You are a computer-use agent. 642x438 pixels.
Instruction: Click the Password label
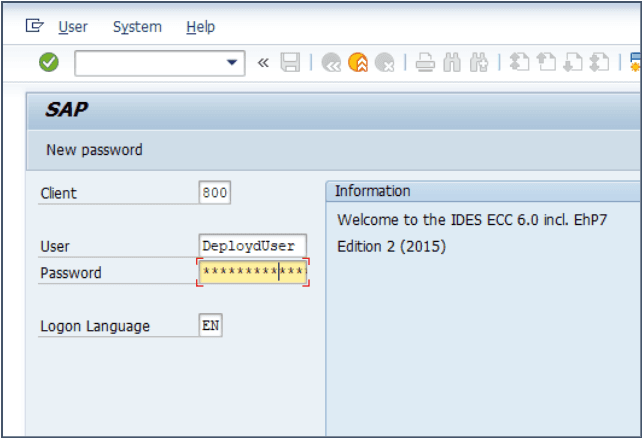[71, 273]
